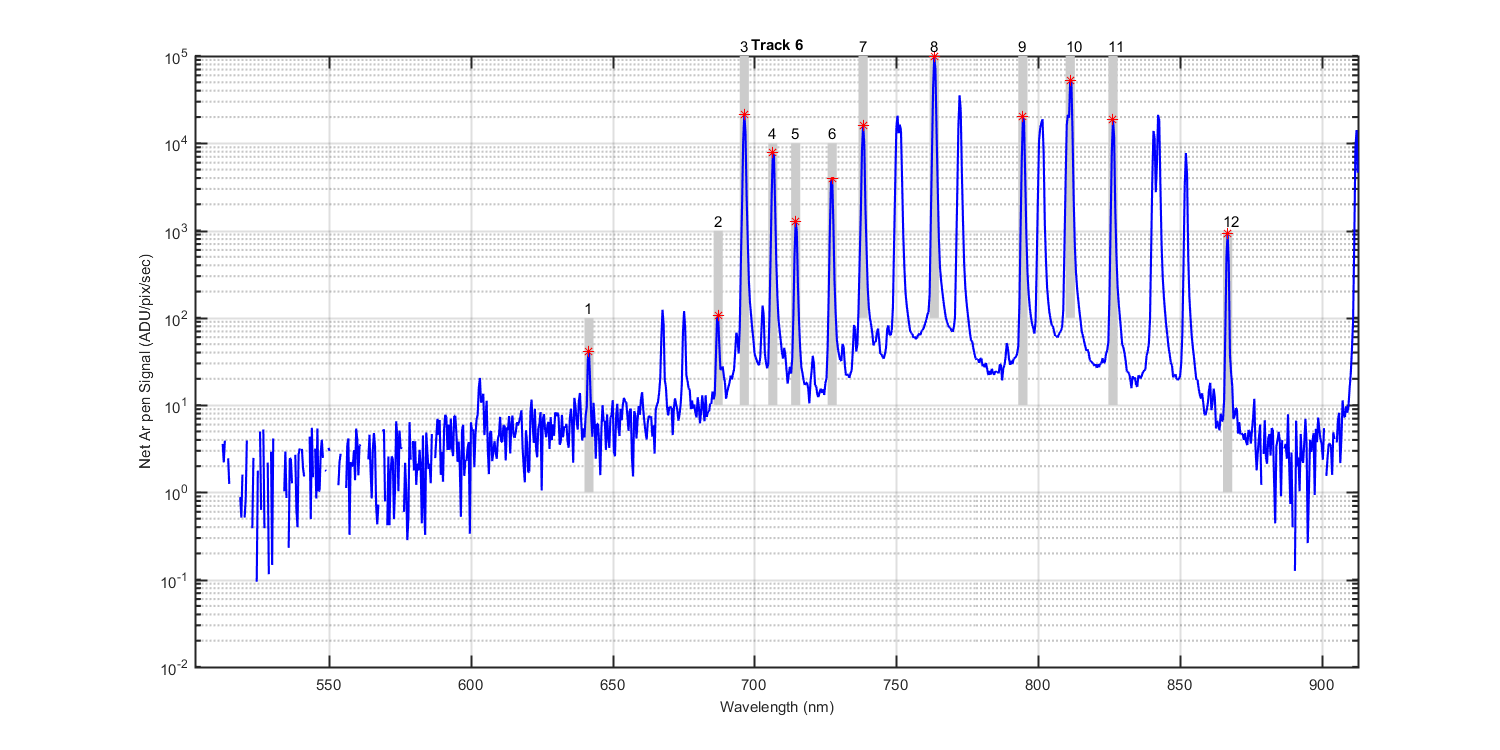Click the red peak marker labeled 2
This screenshot has height=750, width=1500.
point(718,316)
